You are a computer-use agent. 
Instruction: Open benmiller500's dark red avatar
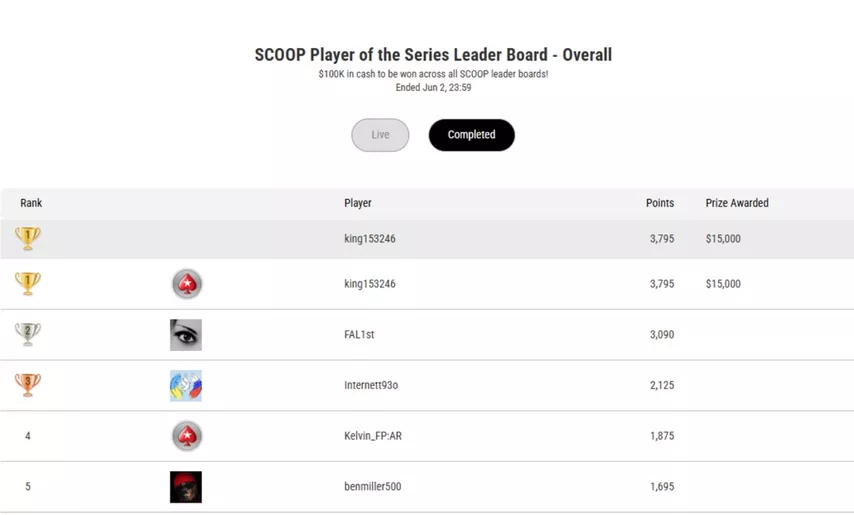[x=186, y=487]
